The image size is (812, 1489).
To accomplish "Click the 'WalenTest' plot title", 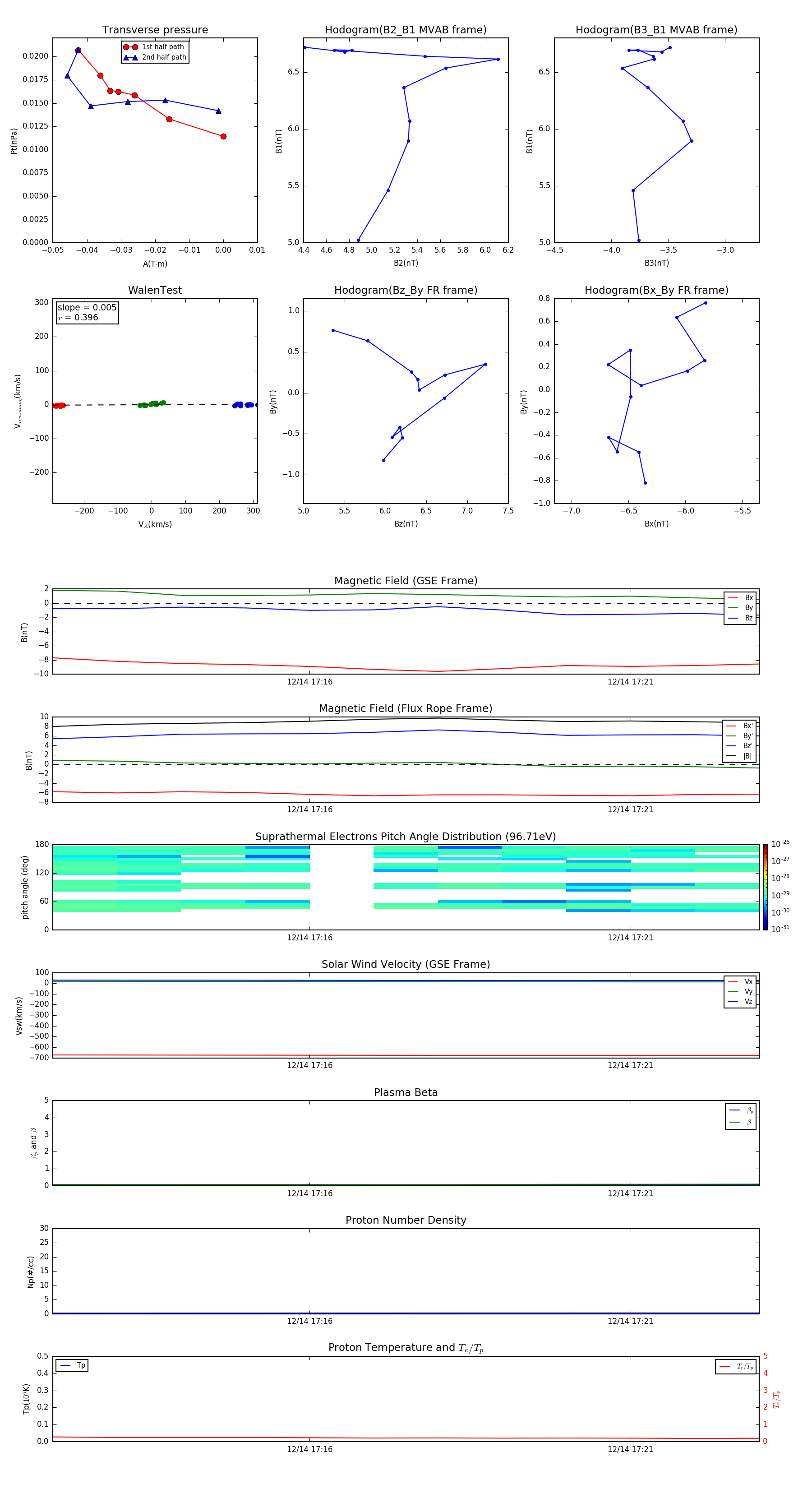I will coord(155,290).
